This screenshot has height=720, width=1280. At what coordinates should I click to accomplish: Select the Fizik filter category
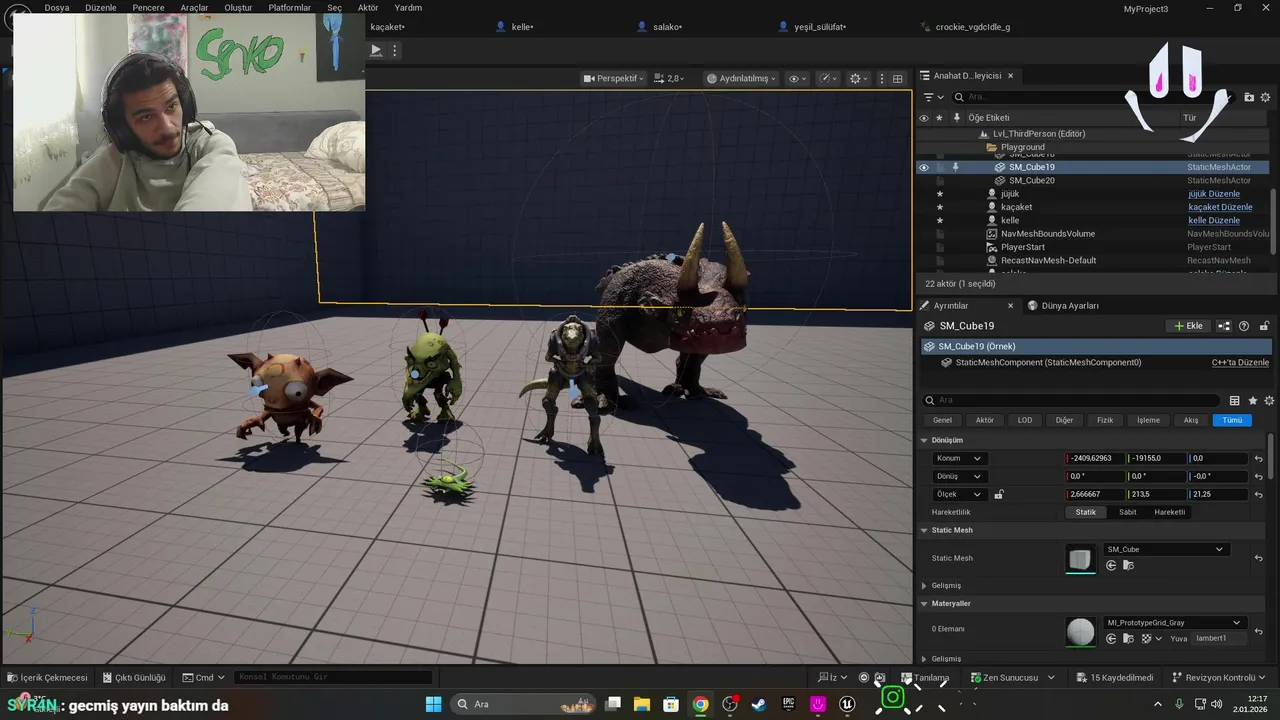click(x=1105, y=420)
